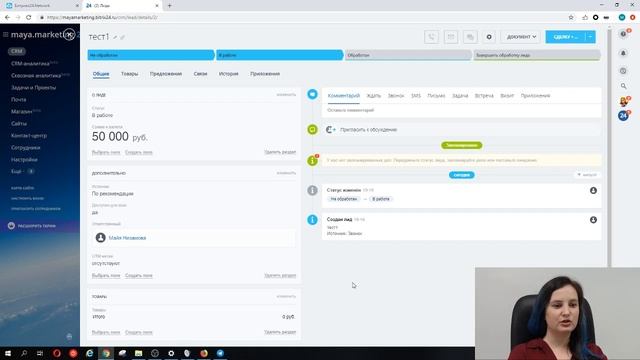
Task: Open the hamburger menu beside maya.marketing logo
Action: coord(5,35)
